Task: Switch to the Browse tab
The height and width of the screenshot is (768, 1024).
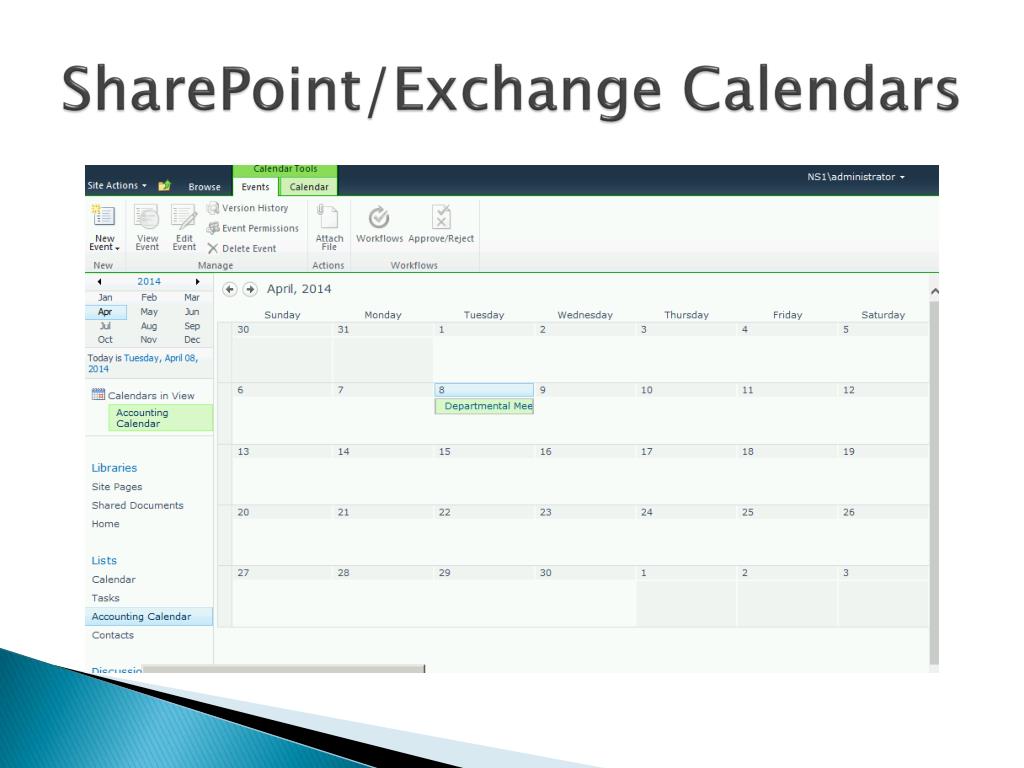Action: 204,187
